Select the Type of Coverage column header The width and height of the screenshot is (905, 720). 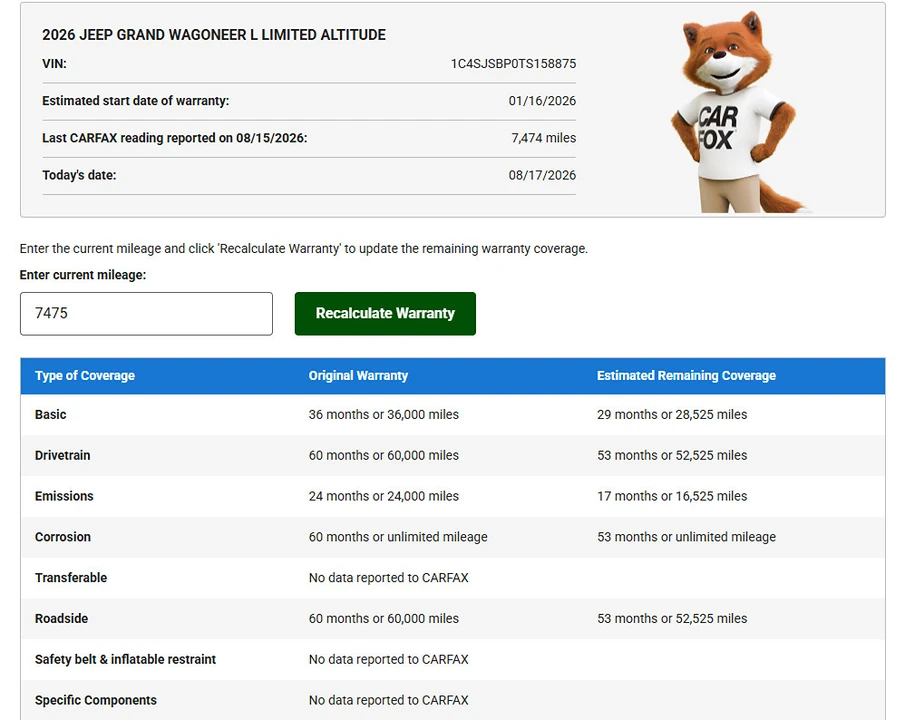tap(85, 376)
